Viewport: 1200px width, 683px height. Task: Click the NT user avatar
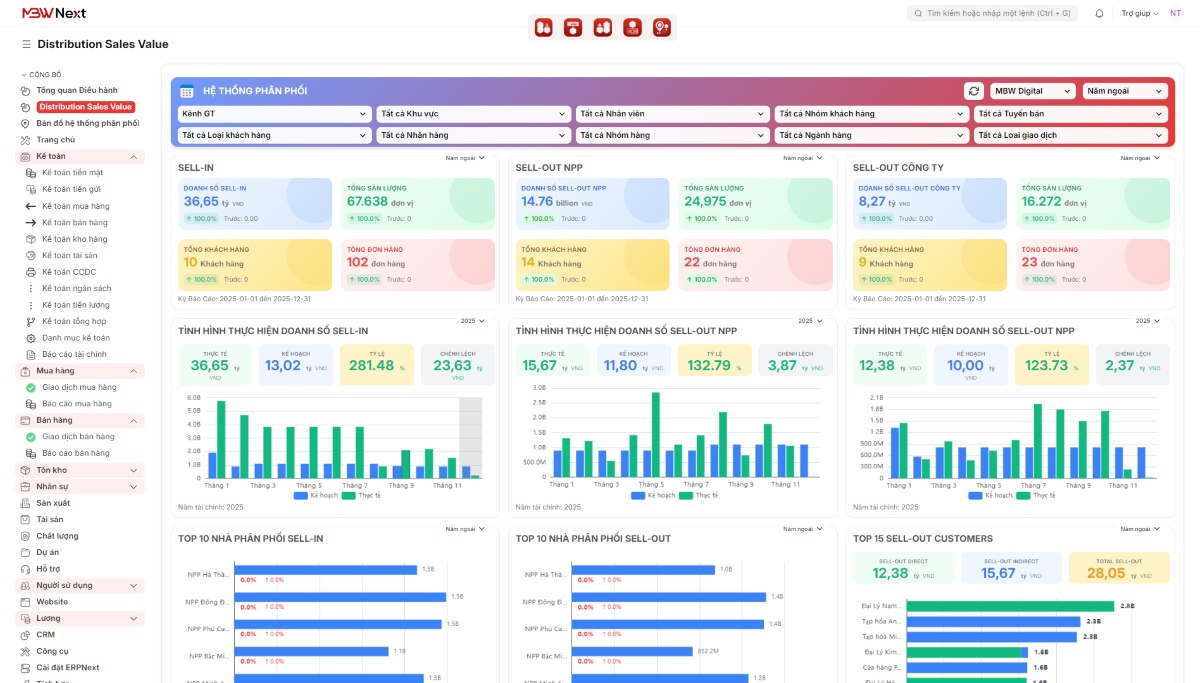(x=1174, y=13)
